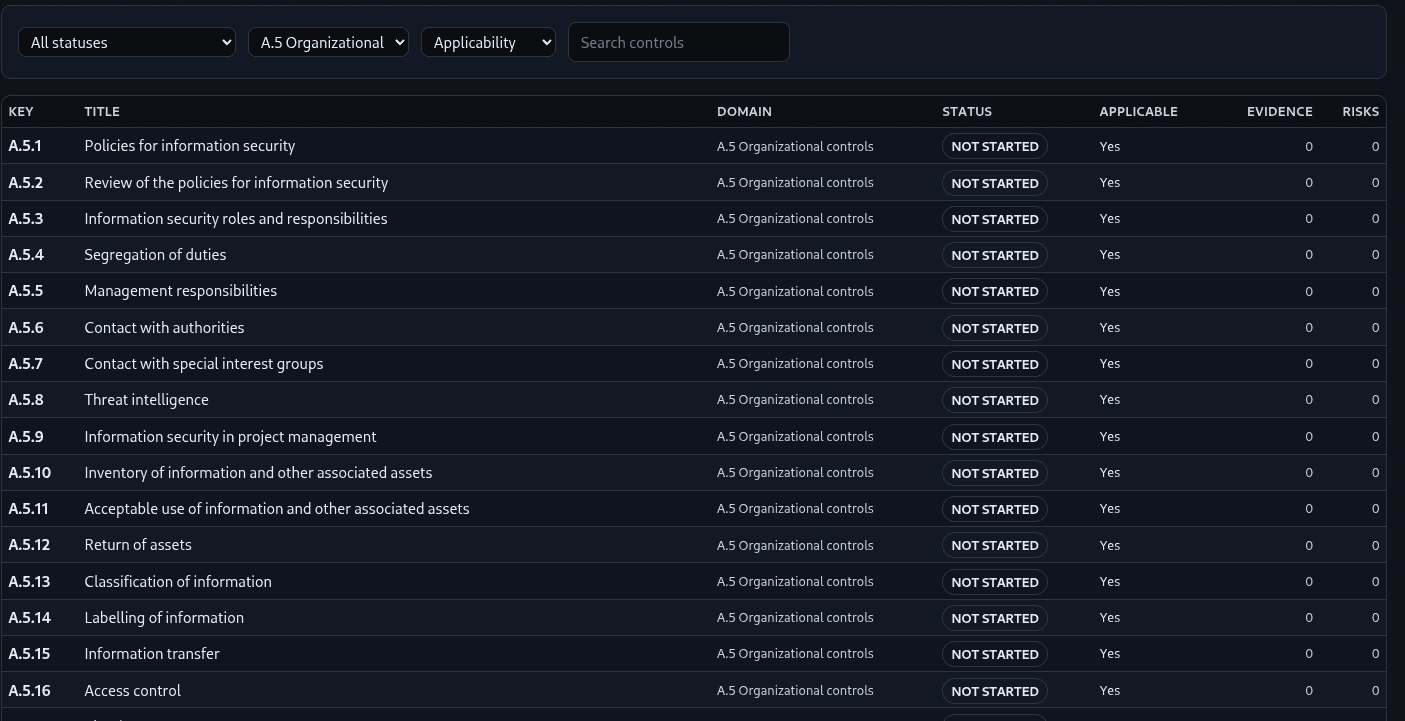1405x721 pixels.
Task: Expand the Applicability filter dropdown
Action: pos(488,42)
